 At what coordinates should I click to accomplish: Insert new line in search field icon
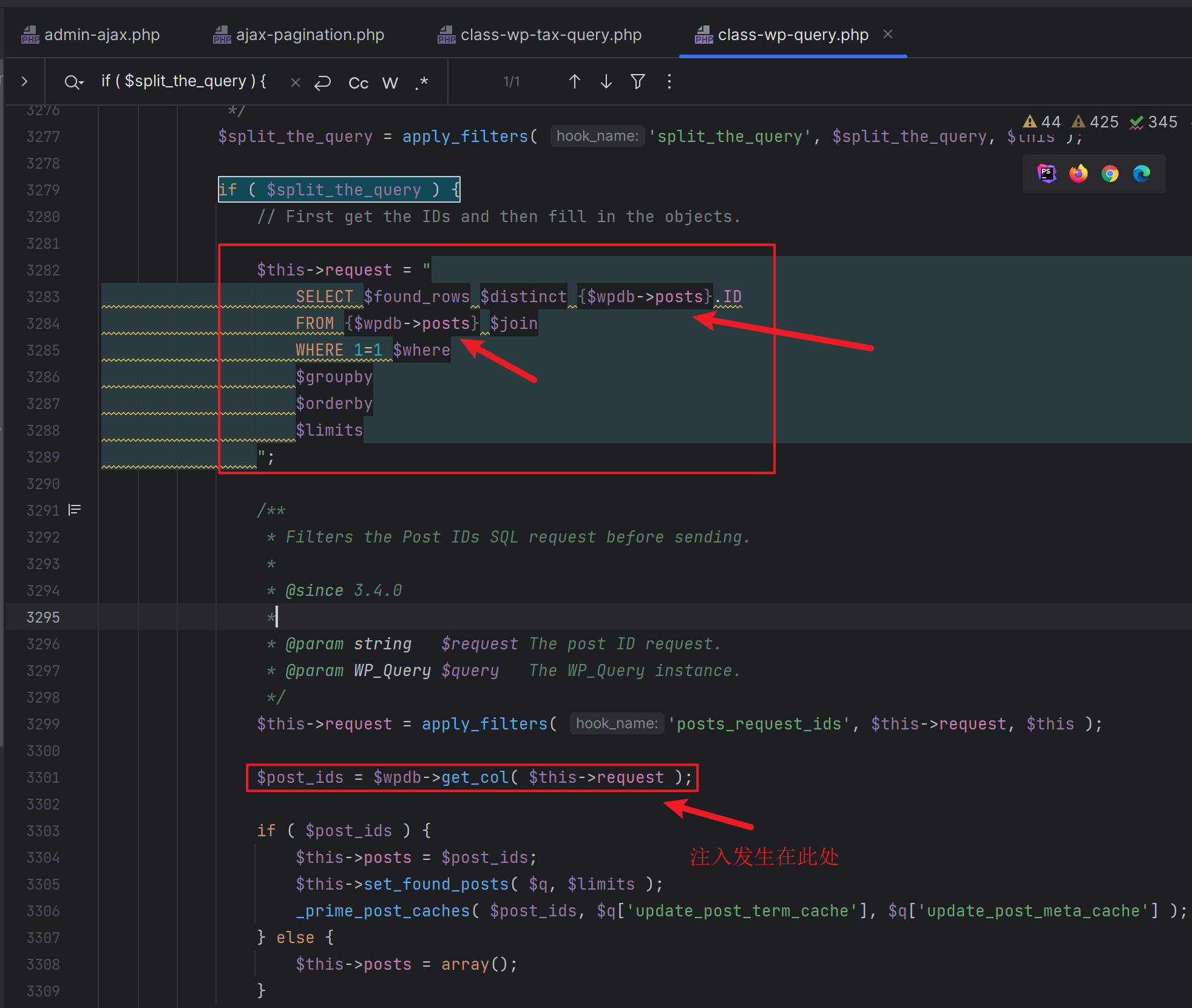tap(322, 83)
